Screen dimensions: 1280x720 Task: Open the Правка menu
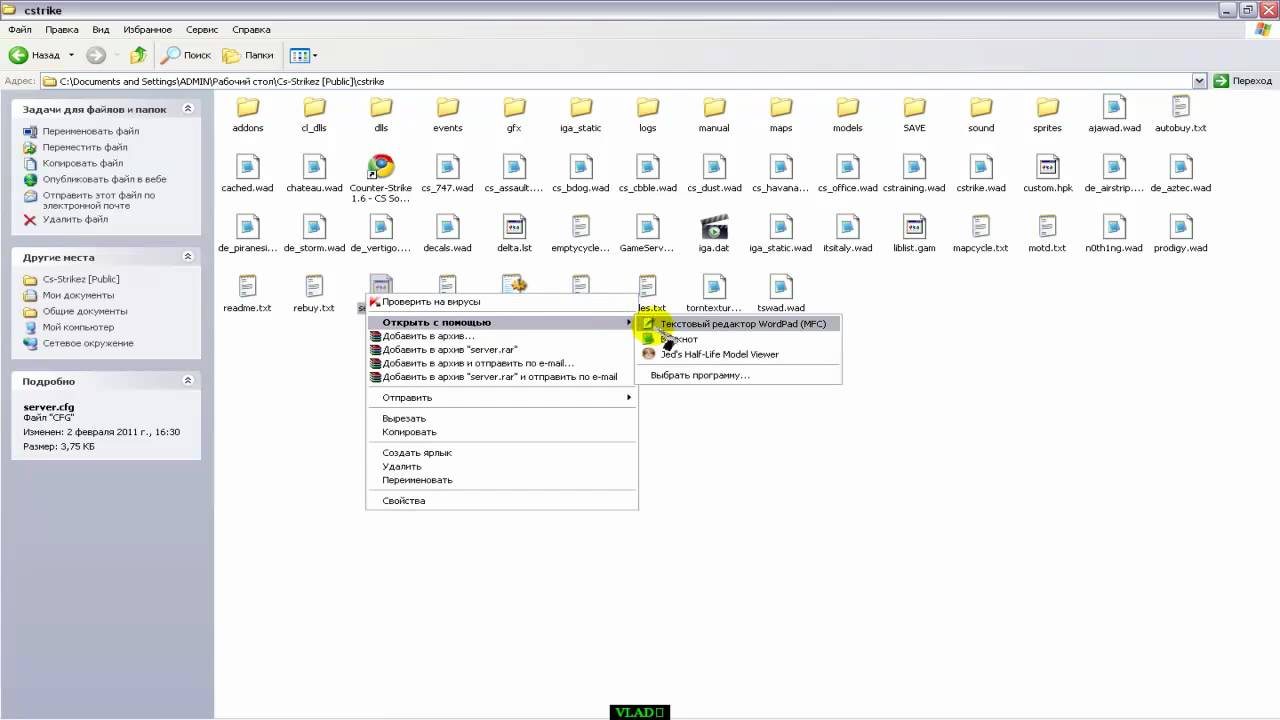pos(62,30)
